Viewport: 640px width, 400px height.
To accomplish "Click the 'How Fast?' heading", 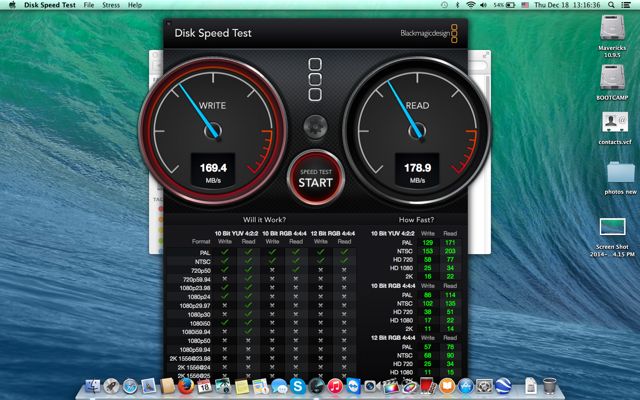I will (x=416, y=220).
